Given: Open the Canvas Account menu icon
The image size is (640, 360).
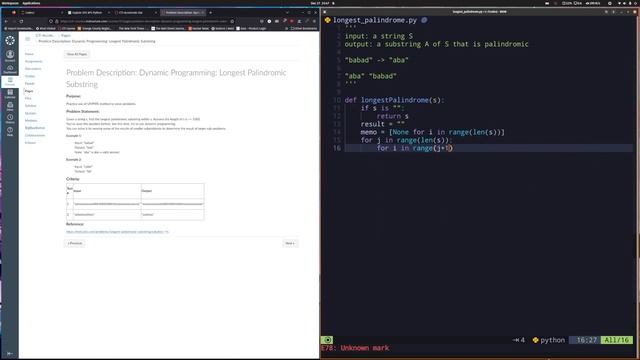Looking at the screenshot, I should (x=10, y=56).
